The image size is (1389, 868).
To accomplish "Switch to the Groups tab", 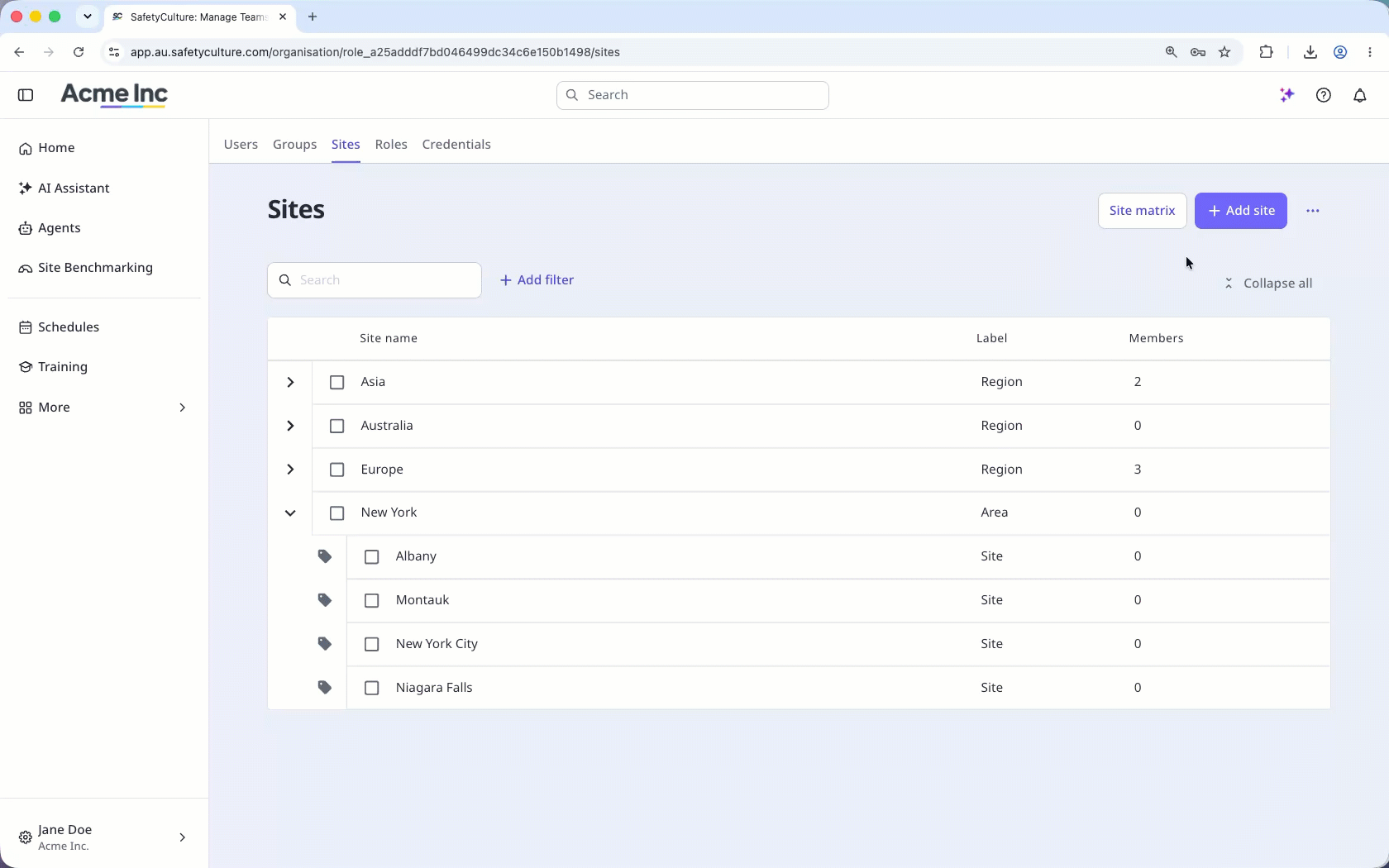I will (295, 145).
